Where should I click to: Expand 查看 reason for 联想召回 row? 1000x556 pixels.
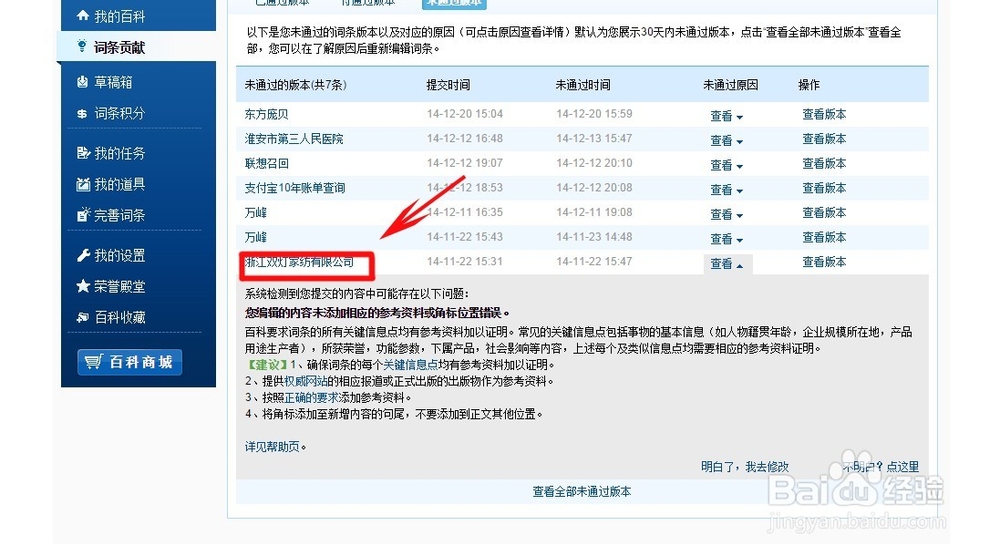tap(726, 165)
